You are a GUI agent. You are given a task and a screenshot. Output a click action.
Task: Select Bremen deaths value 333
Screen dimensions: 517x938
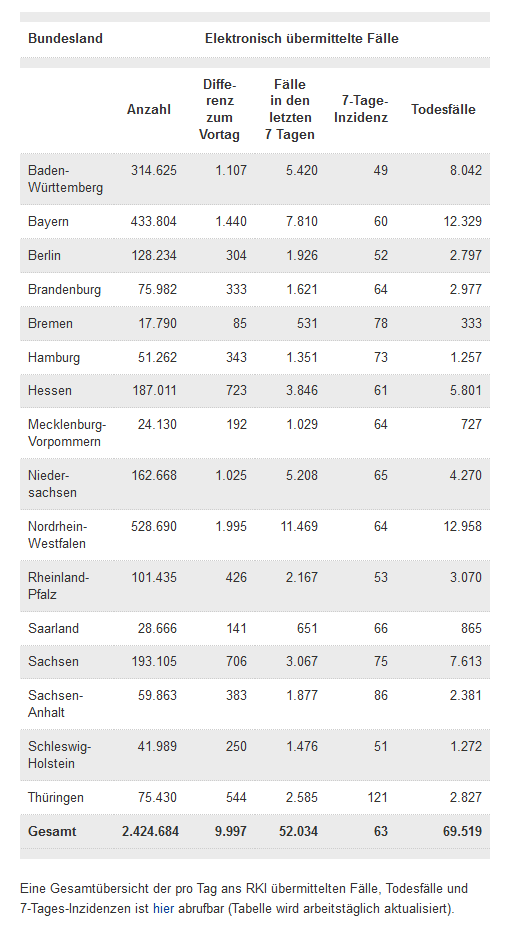pos(472,324)
